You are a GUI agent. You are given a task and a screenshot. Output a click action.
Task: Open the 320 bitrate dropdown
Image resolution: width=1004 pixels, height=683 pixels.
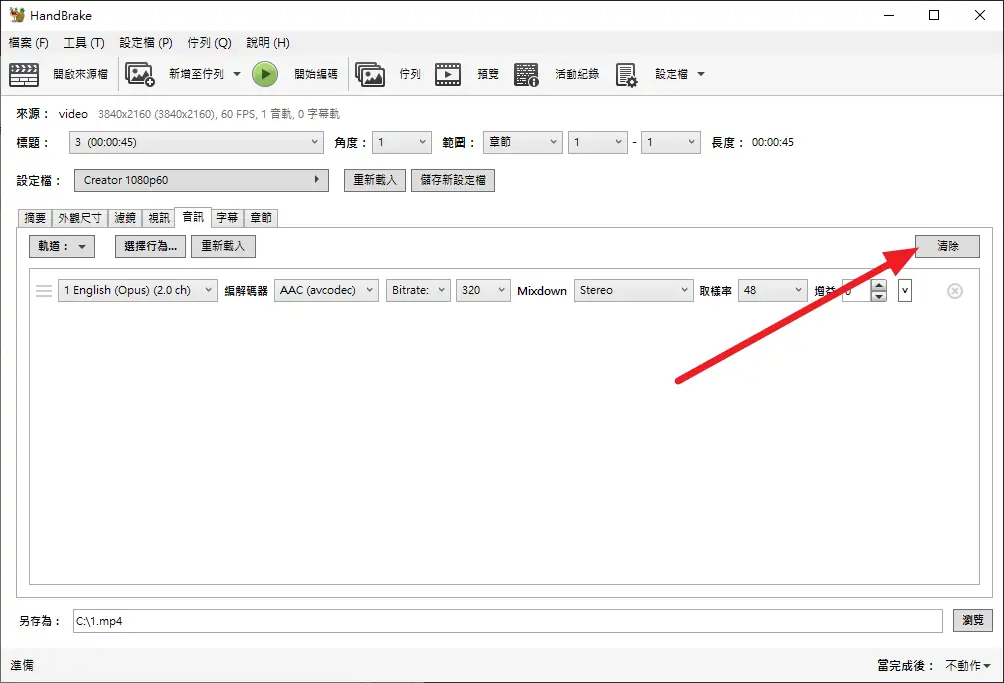[483, 290]
